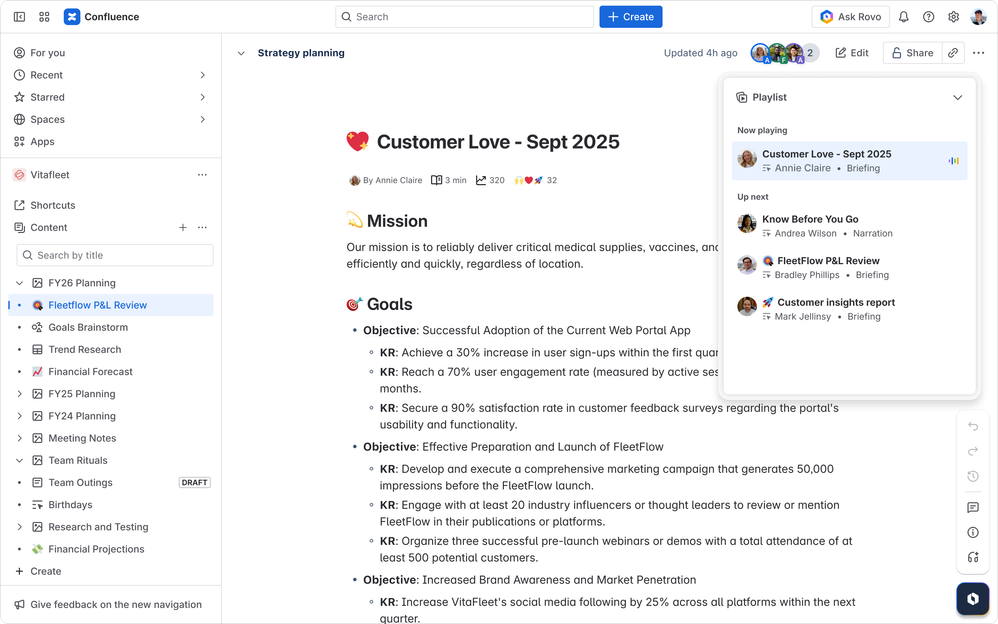This screenshot has height=624, width=998.
Task: Open page info icon
Action: pyautogui.click(x=973, y=532)
